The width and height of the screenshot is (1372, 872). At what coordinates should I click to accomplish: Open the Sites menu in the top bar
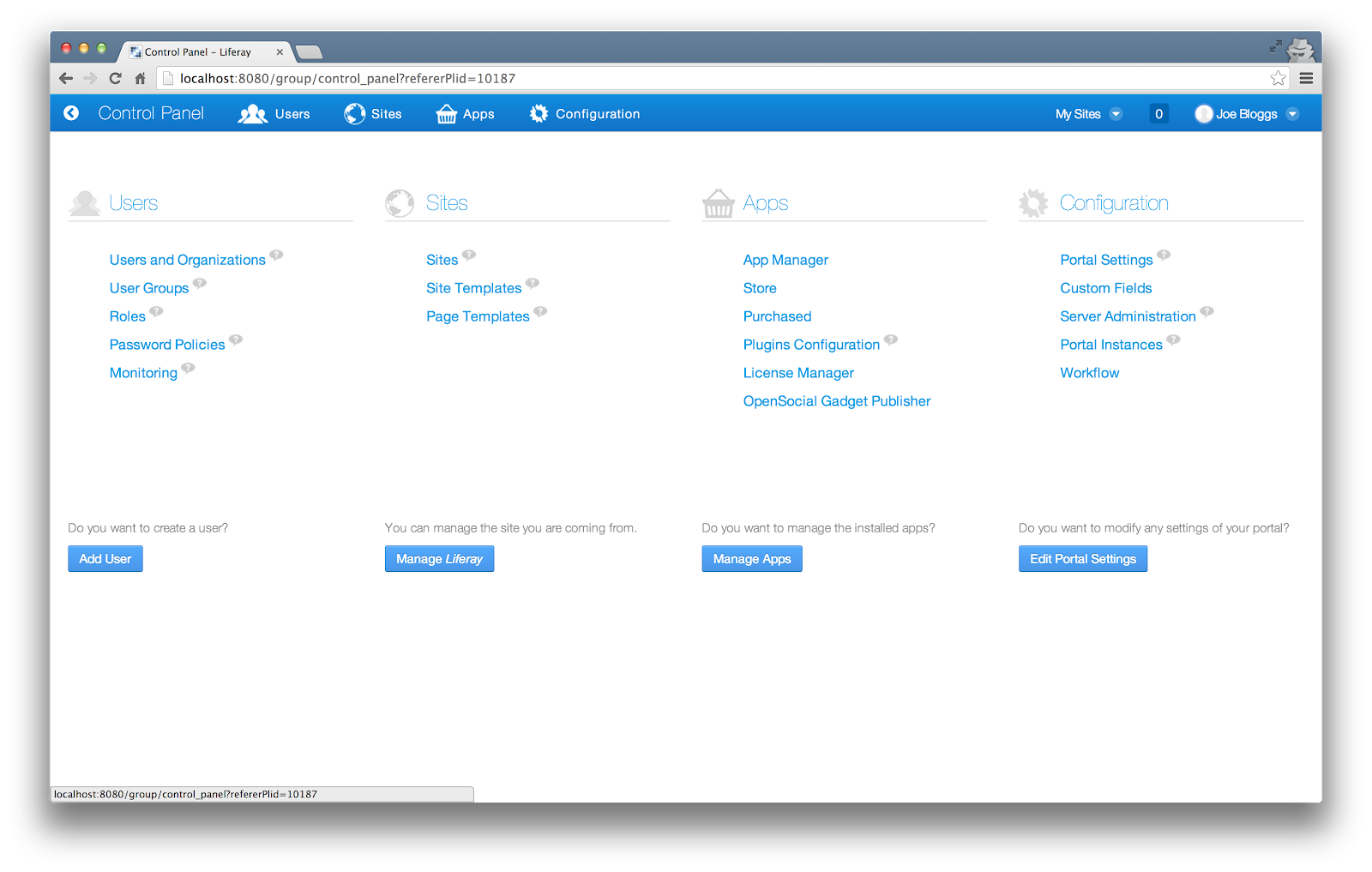373,114
